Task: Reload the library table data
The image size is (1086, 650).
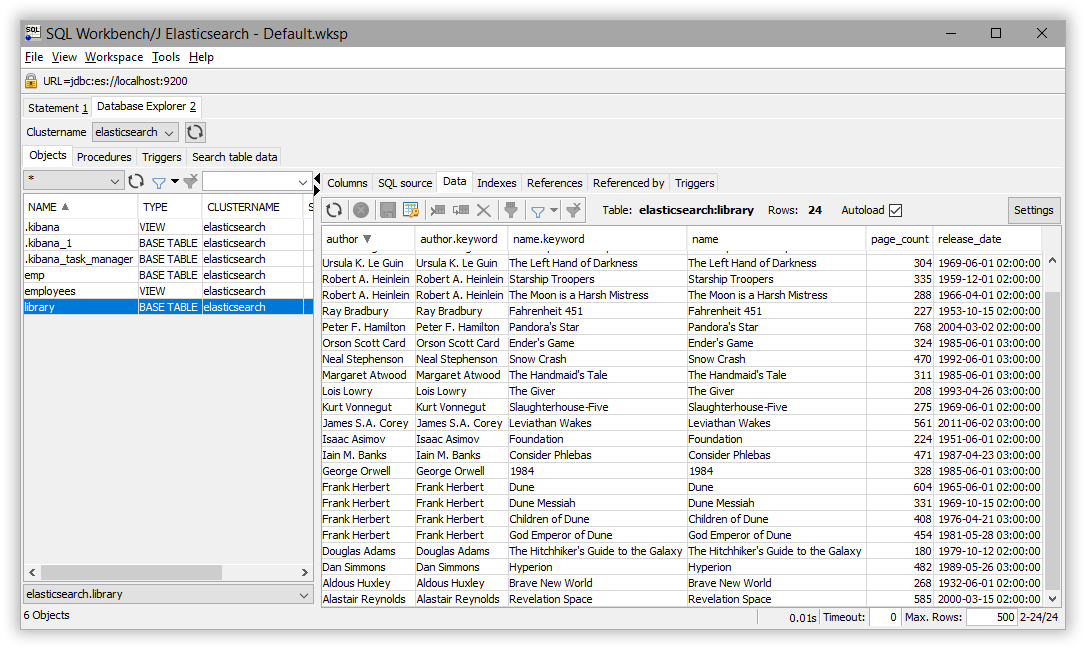Action: (334, 210)
